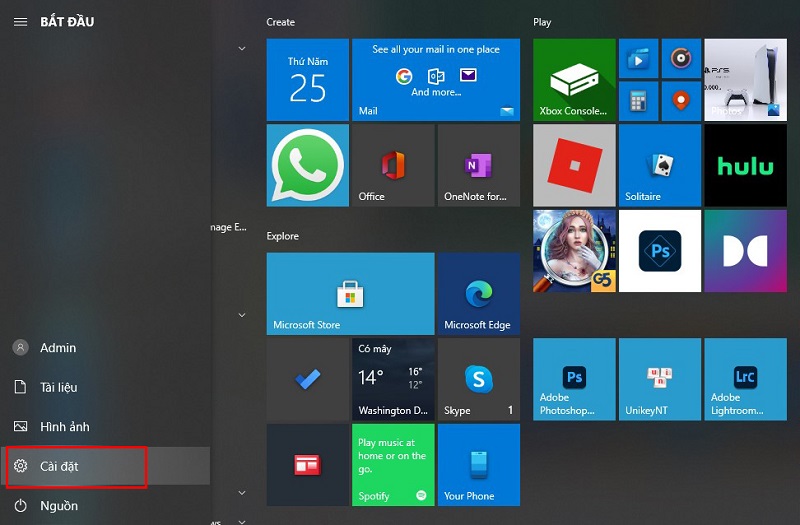Screen dimensions: 800x525
Task: Open the Microsoft Store tile
Action: click(x=351, y=294)
